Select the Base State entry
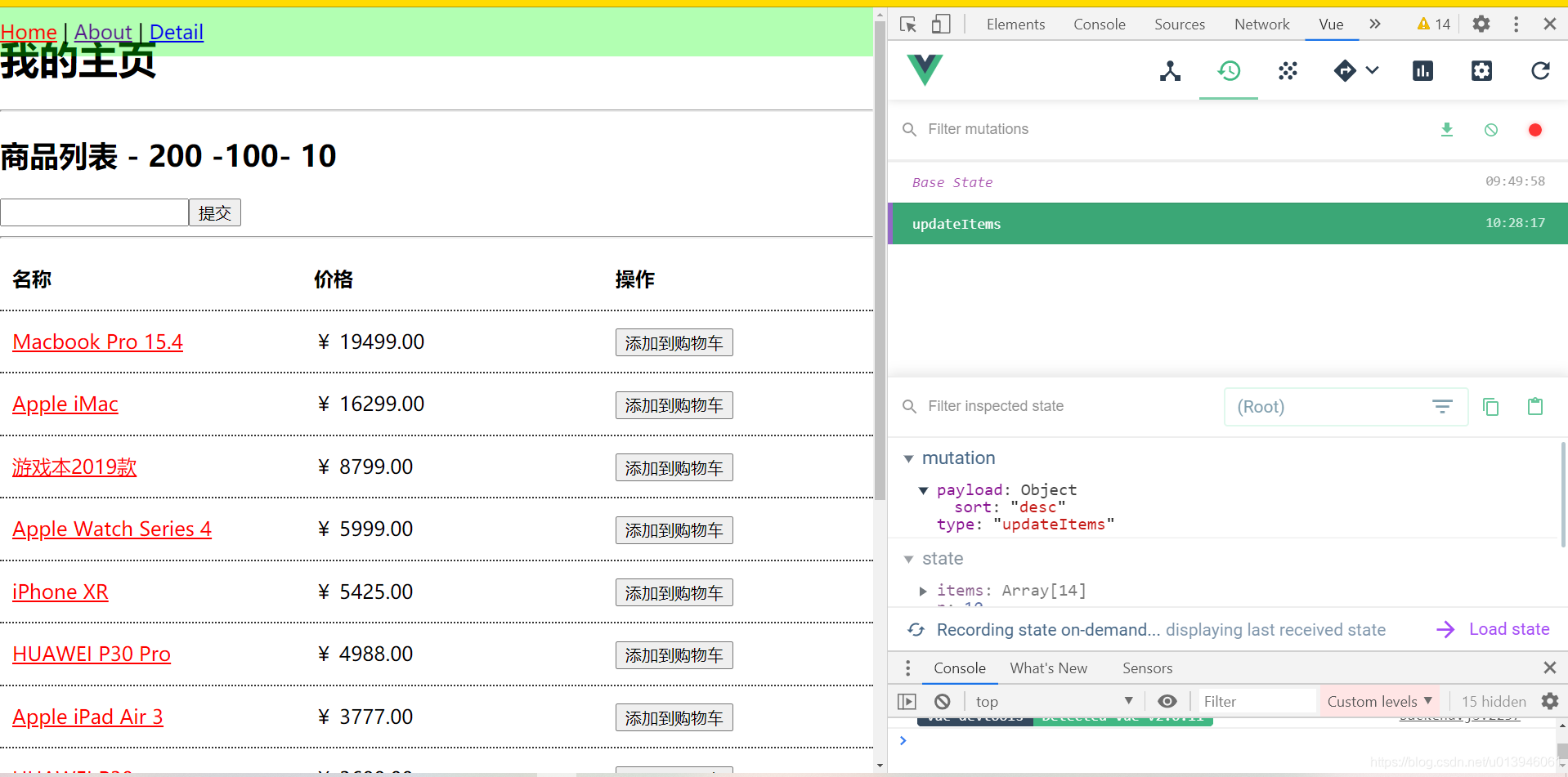The image size is (1568, 777). click(1228, 182)
